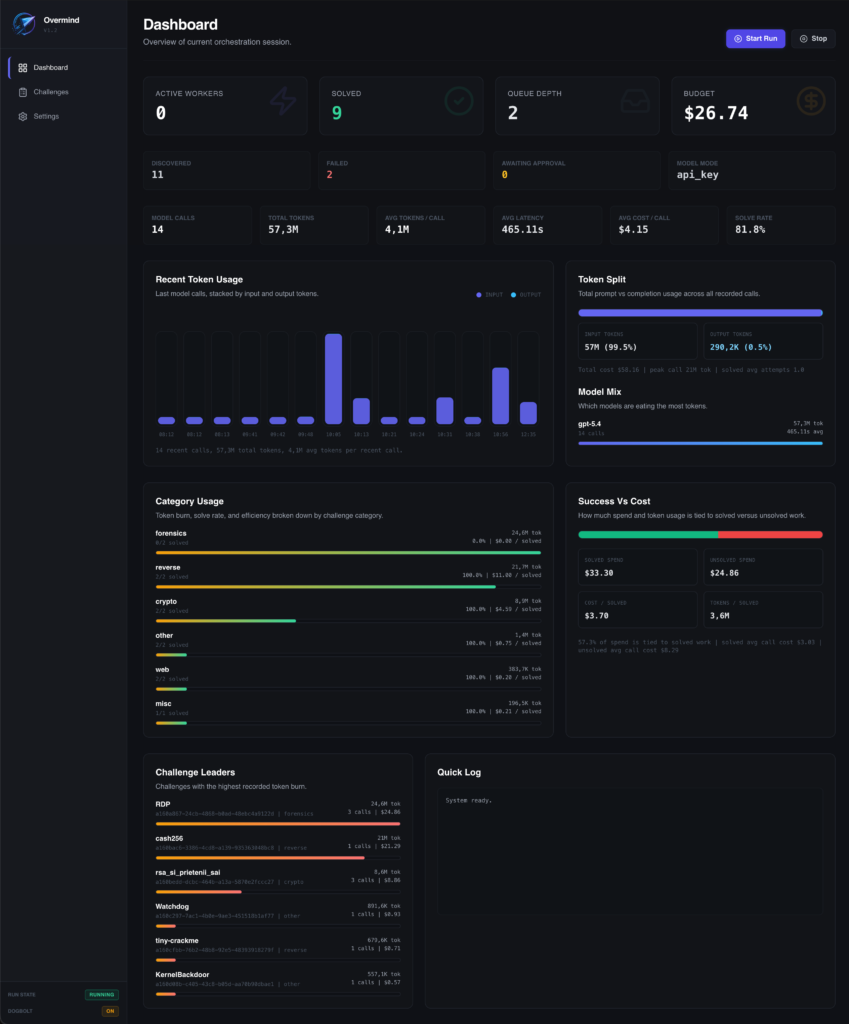Select the crypto category row
The width and height of the screenshot is (849, 1024).
[348, 610]
